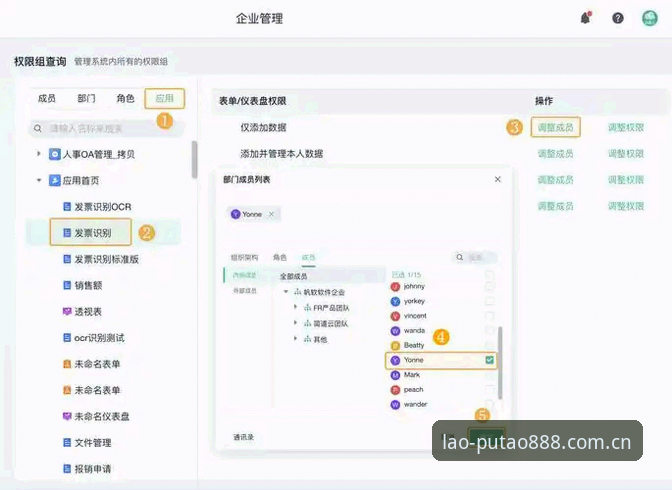The width and height of the screenshot is (672, 490).
Task: Click the 应用首页 app icon
Action: tap(54, 180)
